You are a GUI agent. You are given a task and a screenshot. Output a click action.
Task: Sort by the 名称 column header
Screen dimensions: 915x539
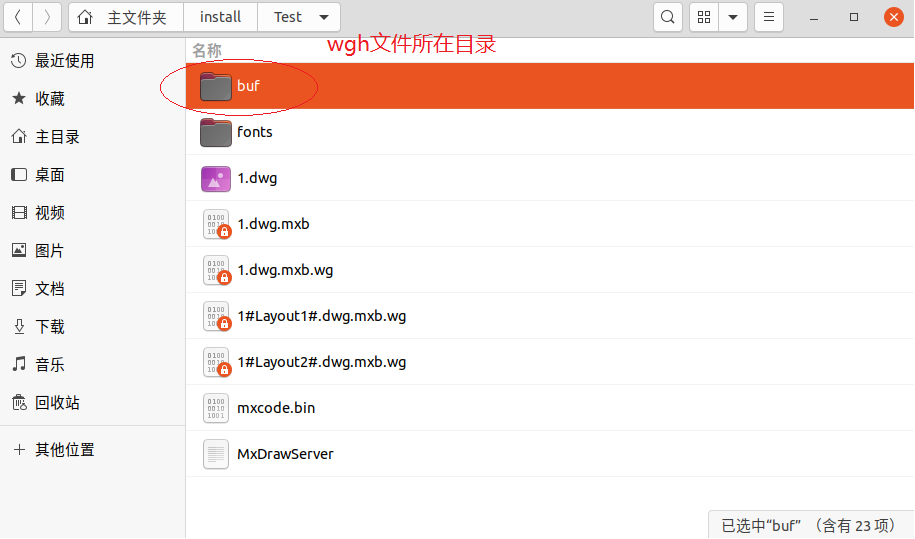(x=207, y=51)
